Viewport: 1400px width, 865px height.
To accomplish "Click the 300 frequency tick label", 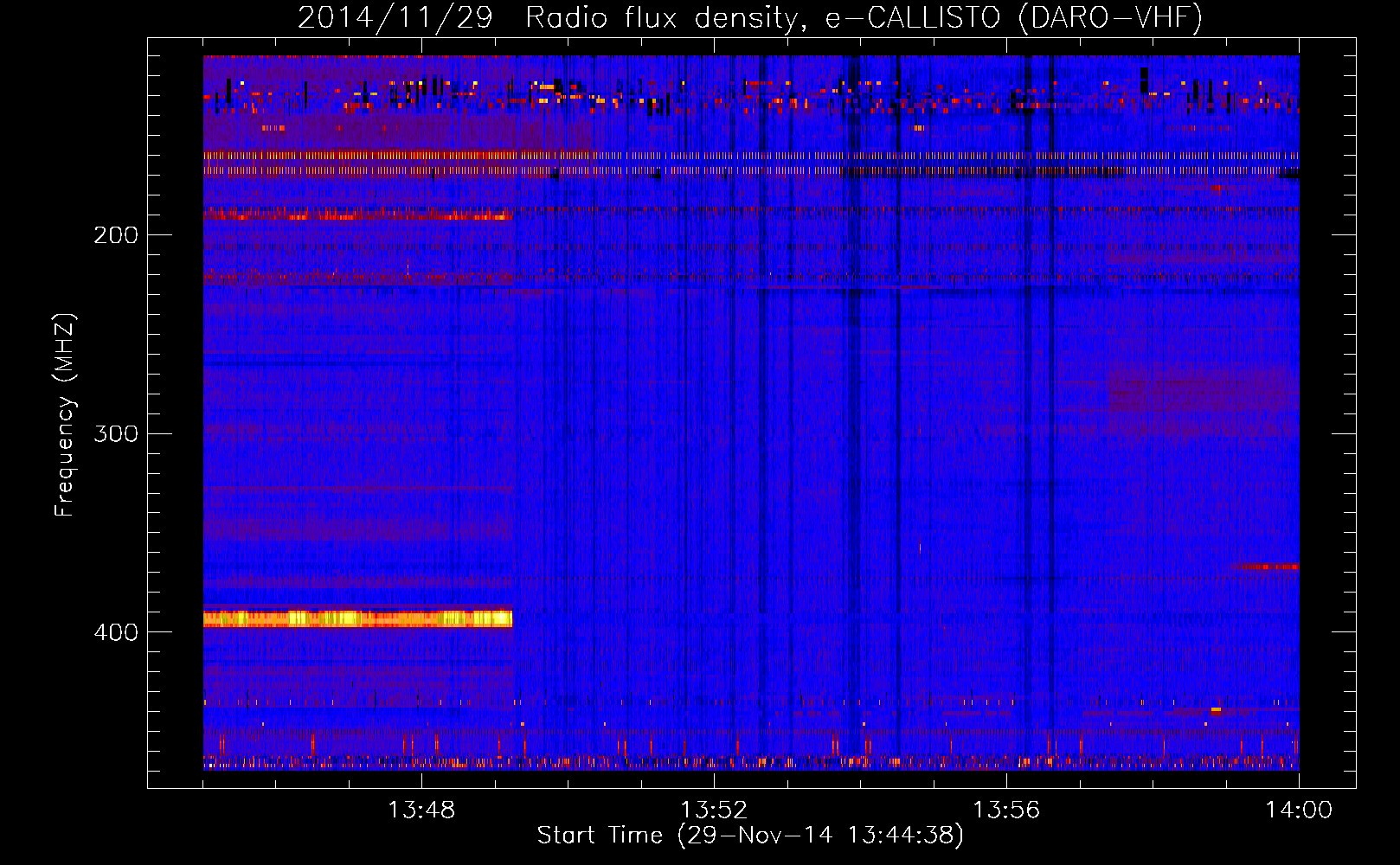I will click(116, 433).
